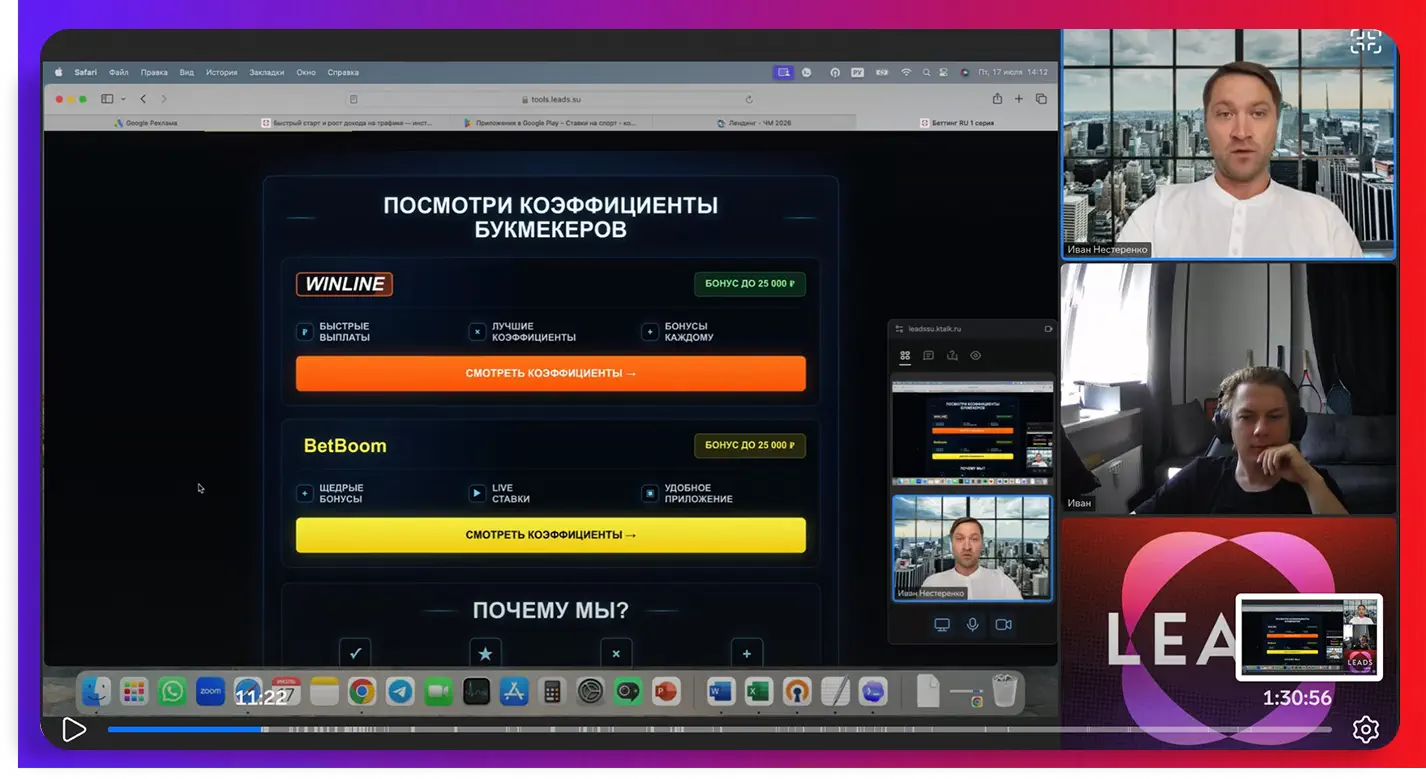Open the Apple menu
Image resolution: width=1426 pixels, height=779 pixels.
58,72
